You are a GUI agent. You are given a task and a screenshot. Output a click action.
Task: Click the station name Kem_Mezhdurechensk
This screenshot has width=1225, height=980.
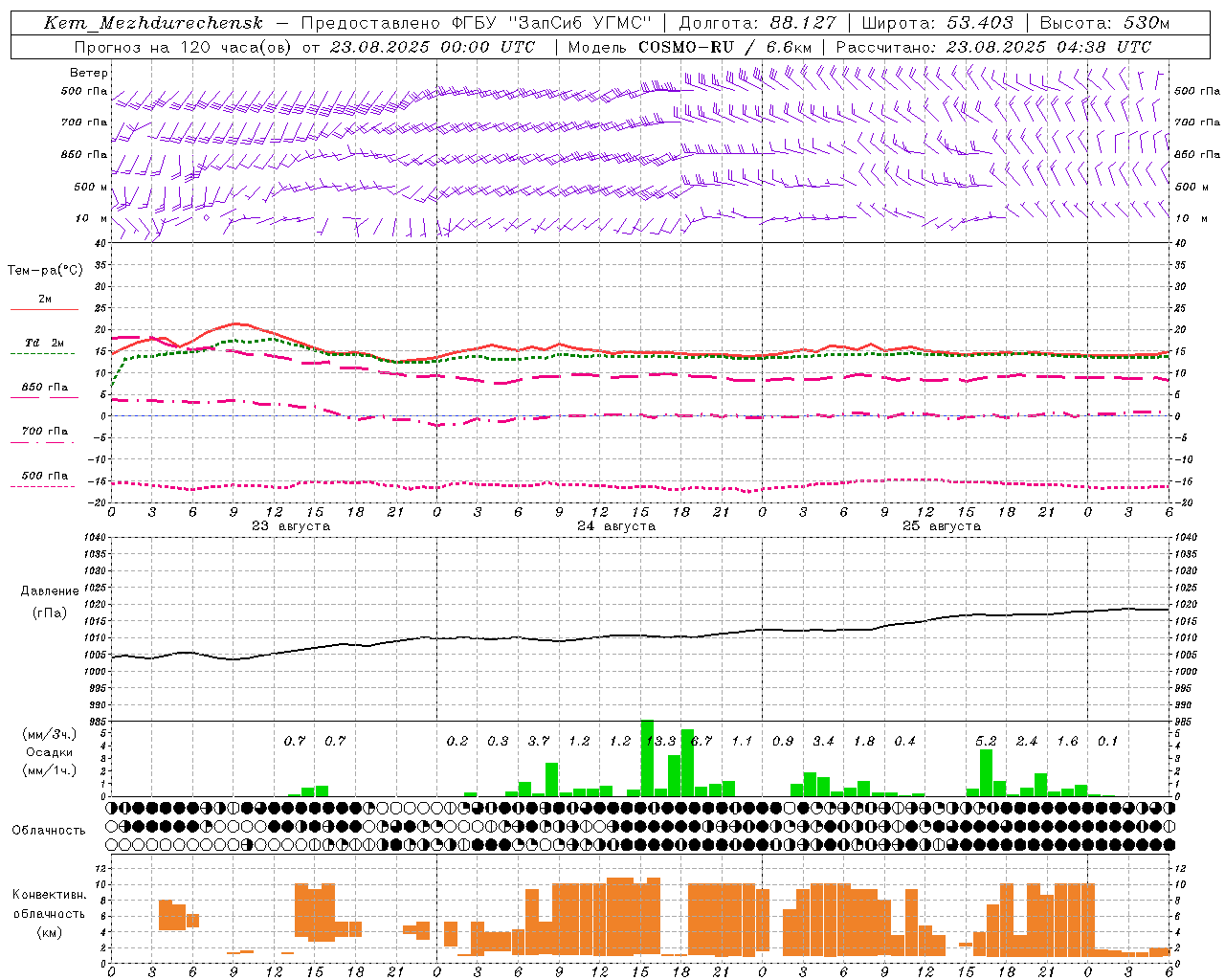153,23
